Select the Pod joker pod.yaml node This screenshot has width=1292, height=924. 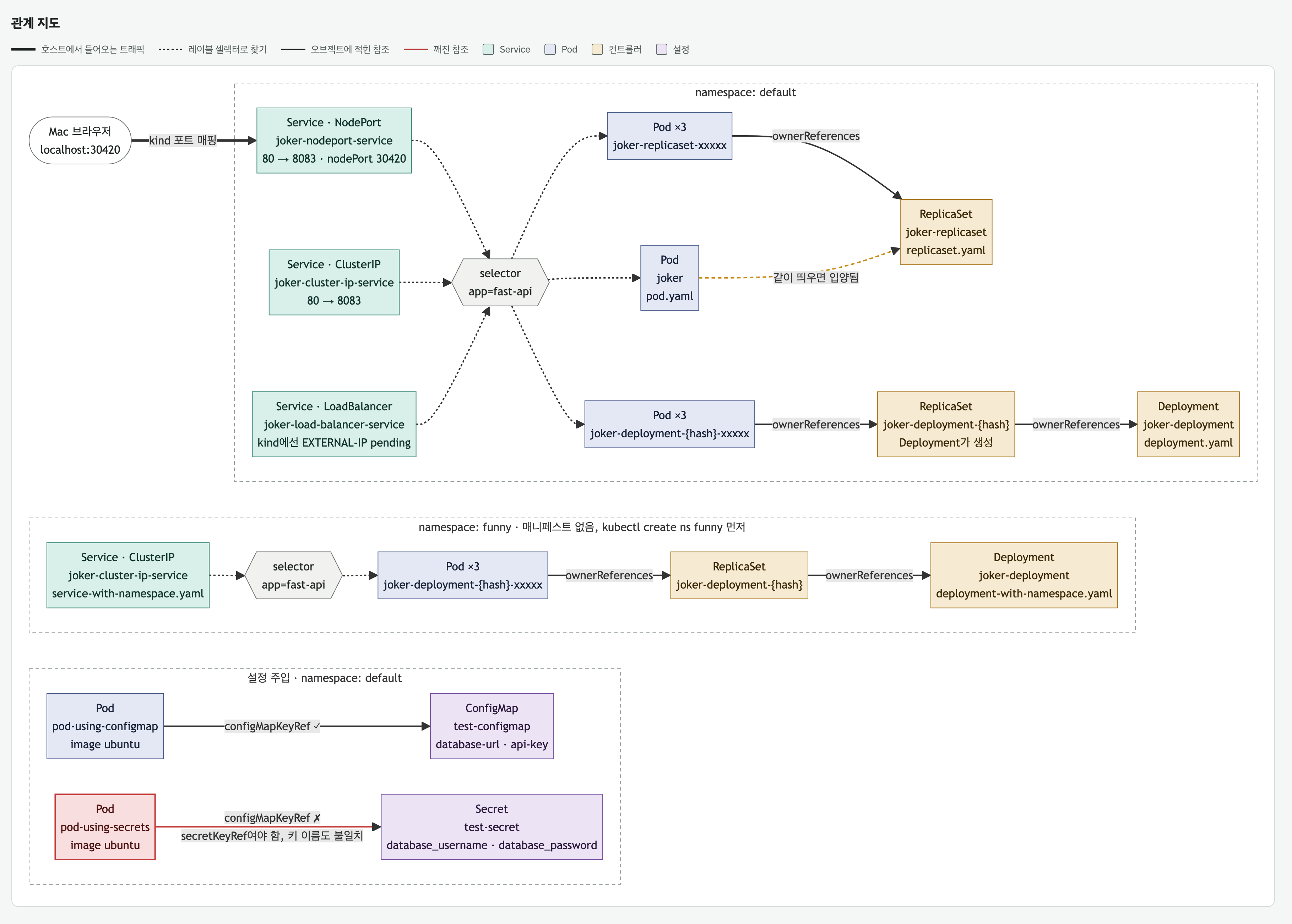[x=669, y=278]
